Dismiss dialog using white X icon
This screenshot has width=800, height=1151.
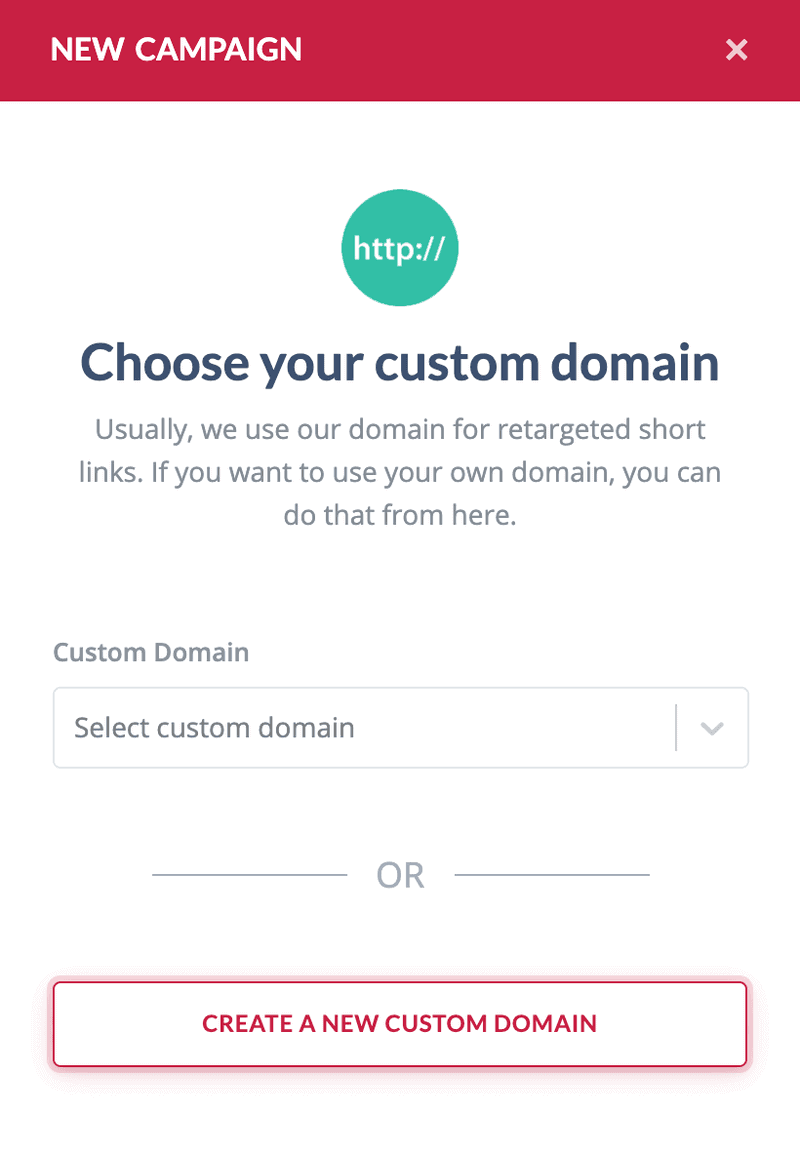pyautogui.click(x=736, y=50)
